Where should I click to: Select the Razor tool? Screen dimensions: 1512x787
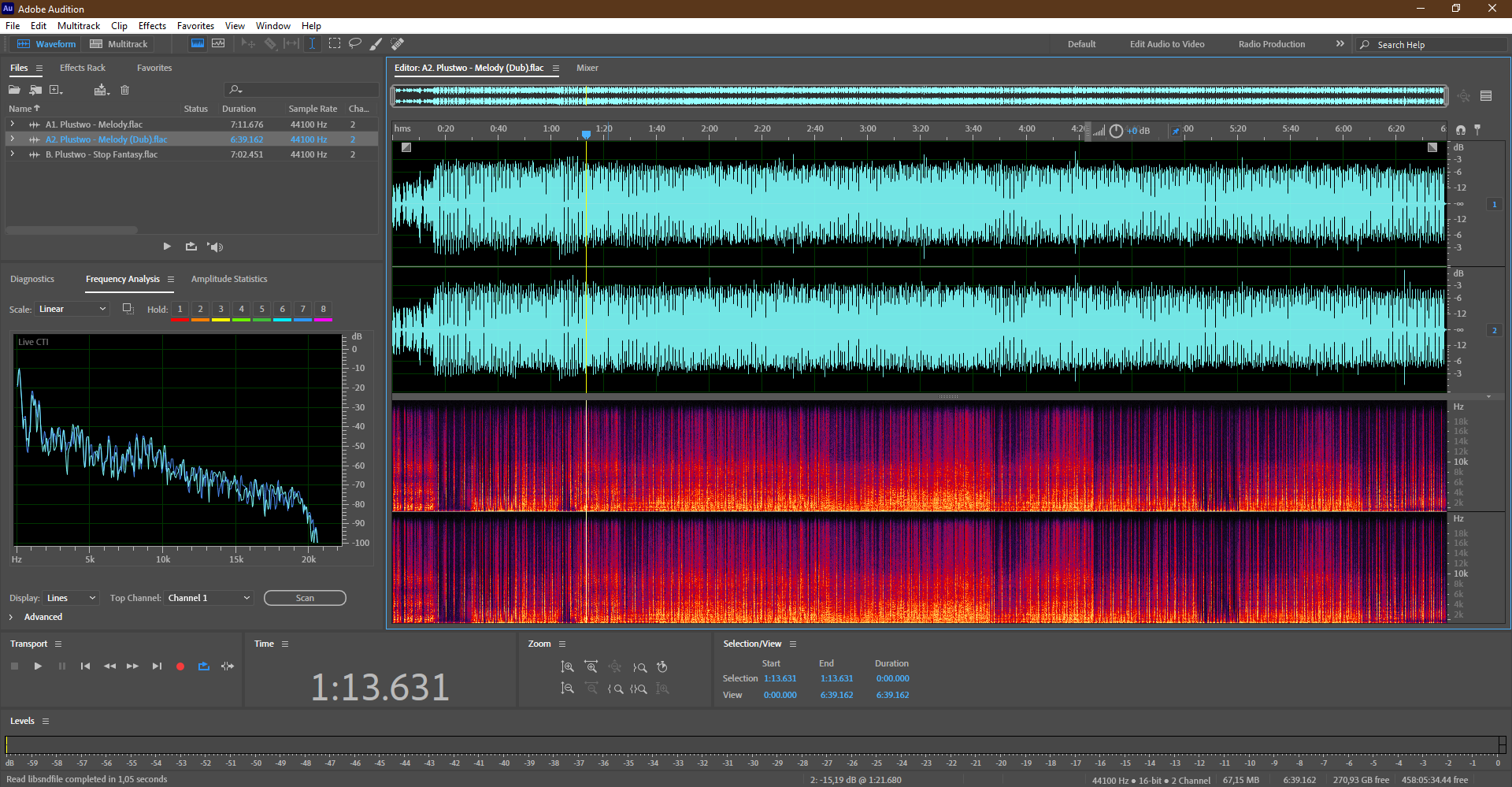click(270, 44)
